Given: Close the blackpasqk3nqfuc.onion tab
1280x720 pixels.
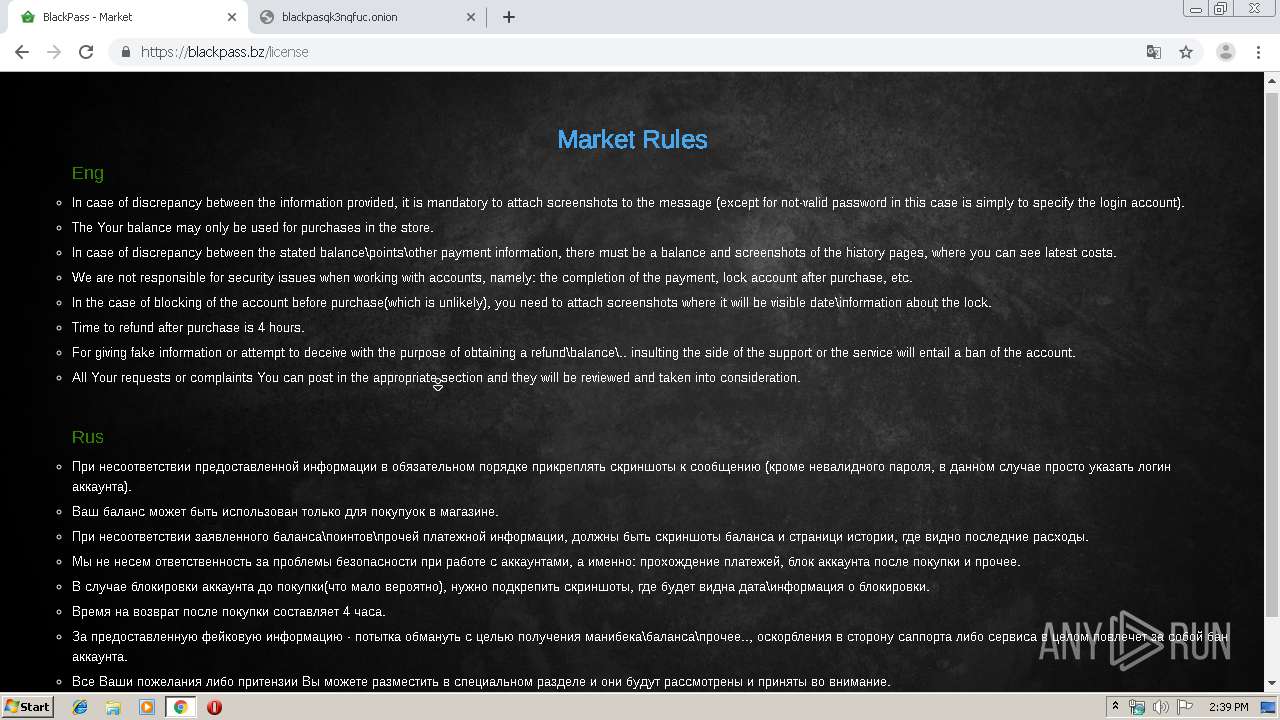Looking at the screenshot, I should pos(472,17).
